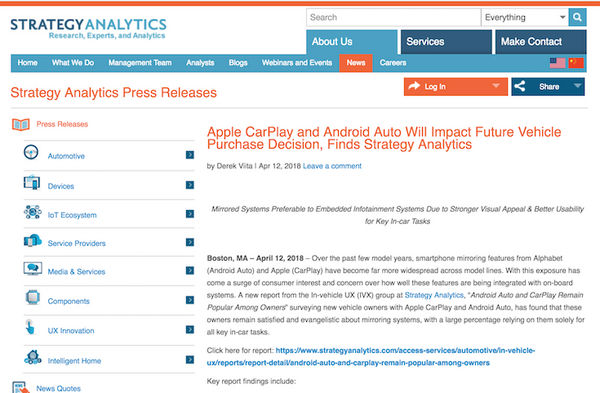Open the Strategy Analytics inline link
The height and width of the screenshot is (393, 600).
[x=434, y=295]
